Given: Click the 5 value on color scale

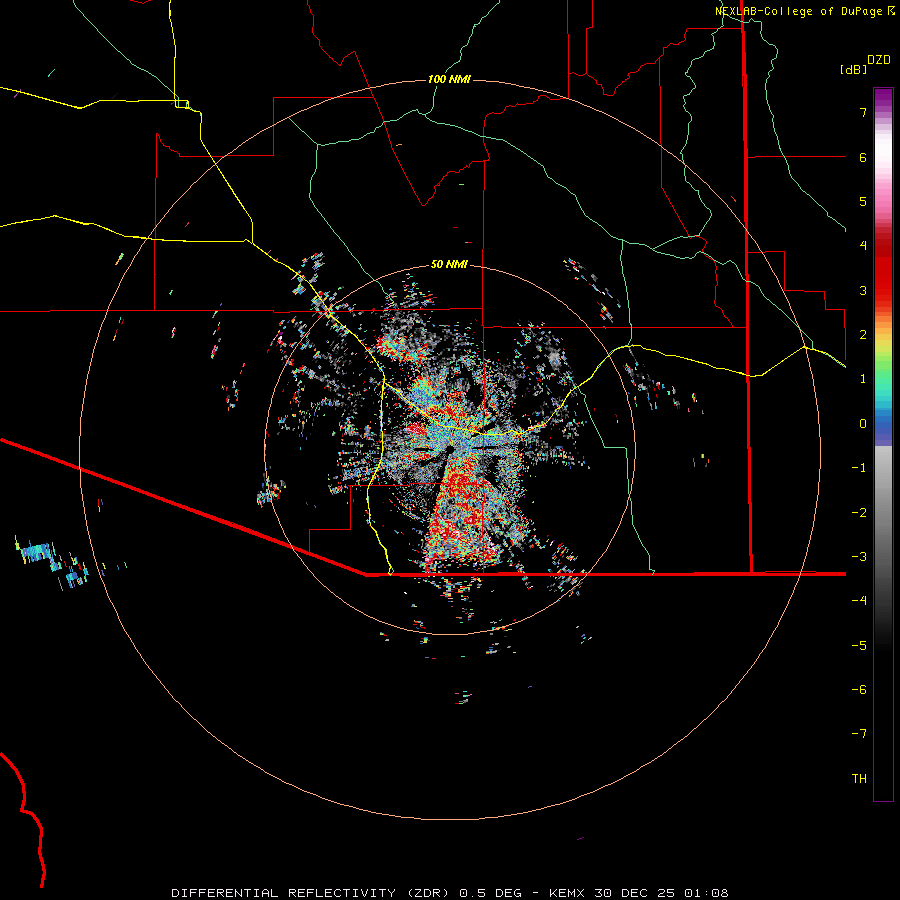Looking at the screenshot, I should (863, 201).
